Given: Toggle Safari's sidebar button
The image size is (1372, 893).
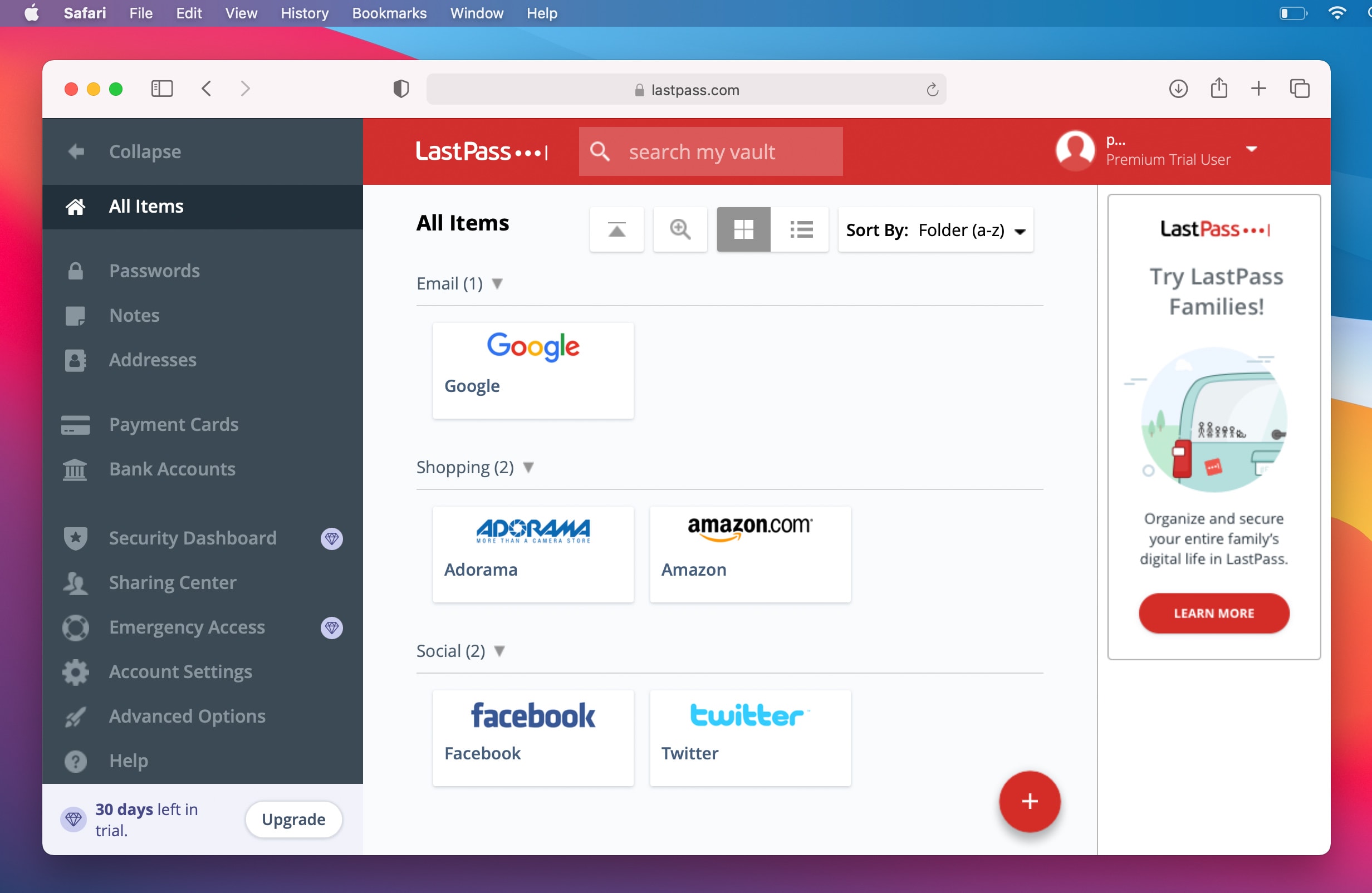Looking at the screenshot, I should tap(161, 89).
